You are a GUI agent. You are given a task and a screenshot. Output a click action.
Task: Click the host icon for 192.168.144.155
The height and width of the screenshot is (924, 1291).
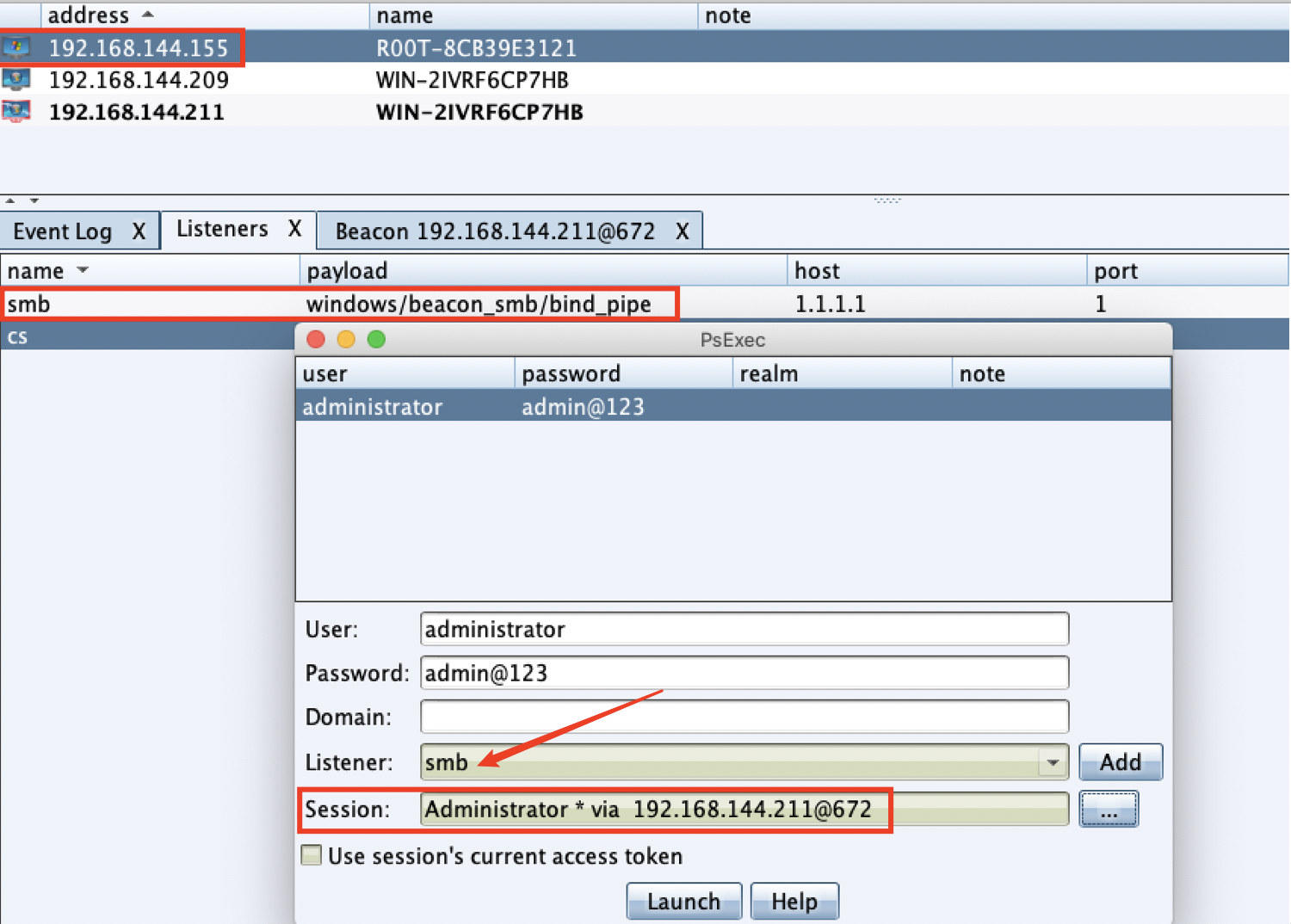click(x=16, y=47)
